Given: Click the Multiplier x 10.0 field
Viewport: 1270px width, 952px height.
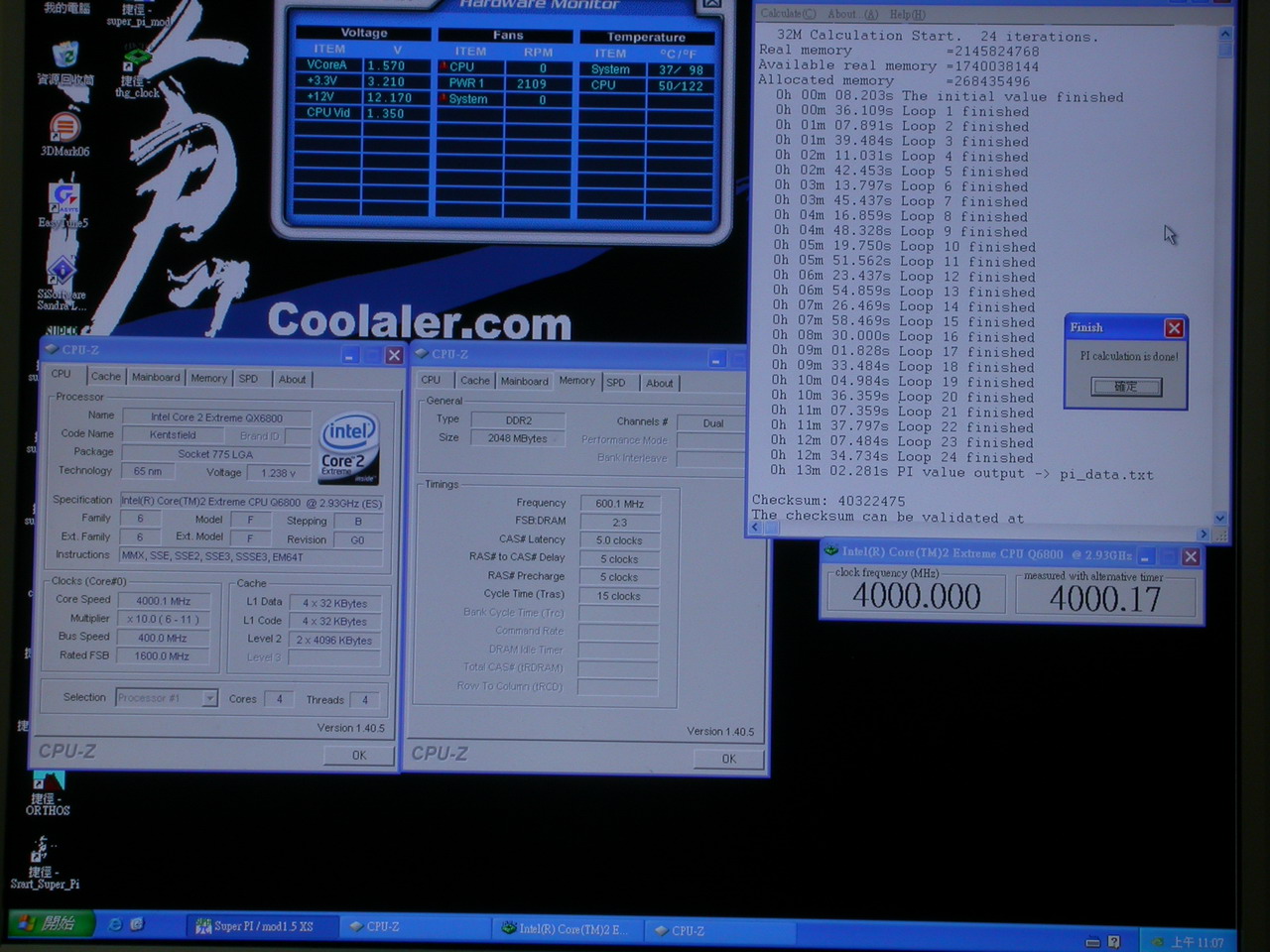Looking at the screenshot, I should [164, 619].
